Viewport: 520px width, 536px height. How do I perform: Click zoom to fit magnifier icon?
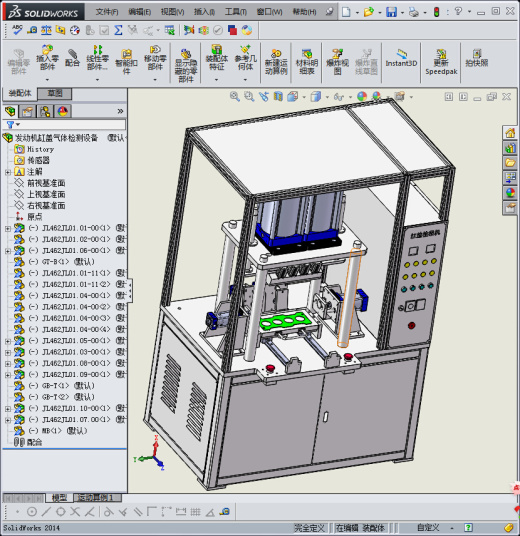[x=235, y=96]
